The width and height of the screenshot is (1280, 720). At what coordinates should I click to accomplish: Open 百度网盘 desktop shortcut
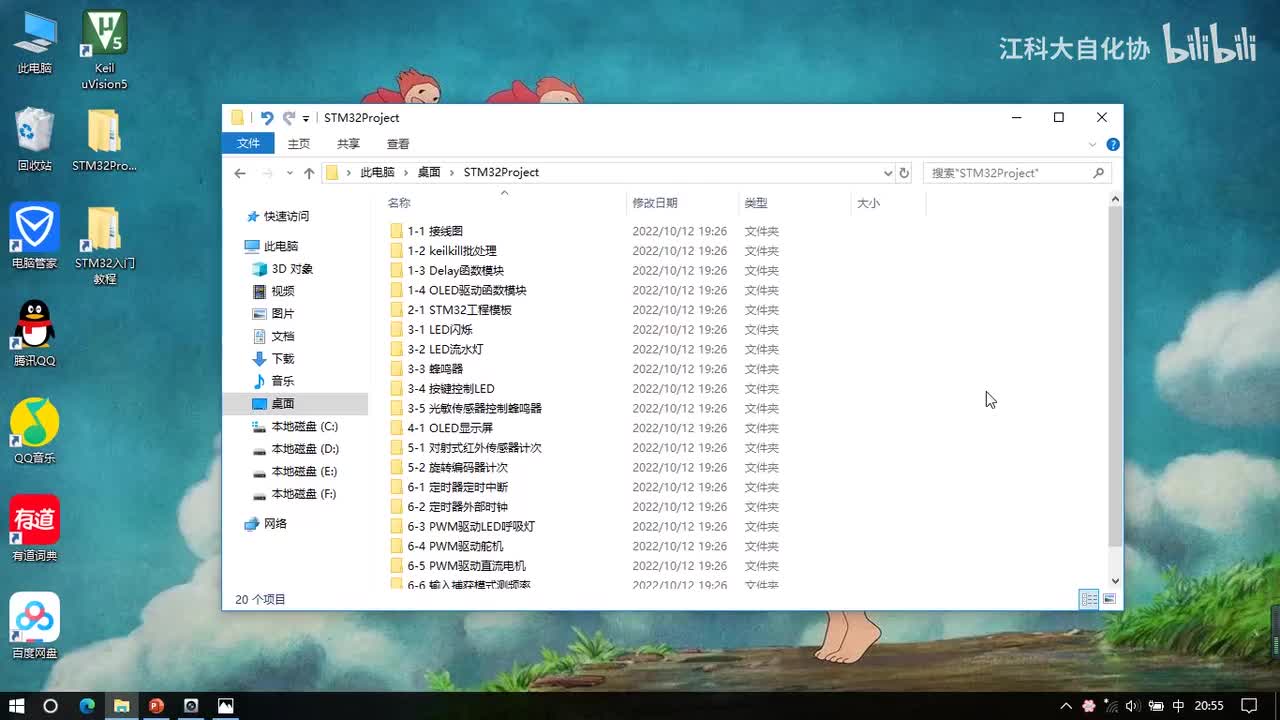click(x=35, y=626)
